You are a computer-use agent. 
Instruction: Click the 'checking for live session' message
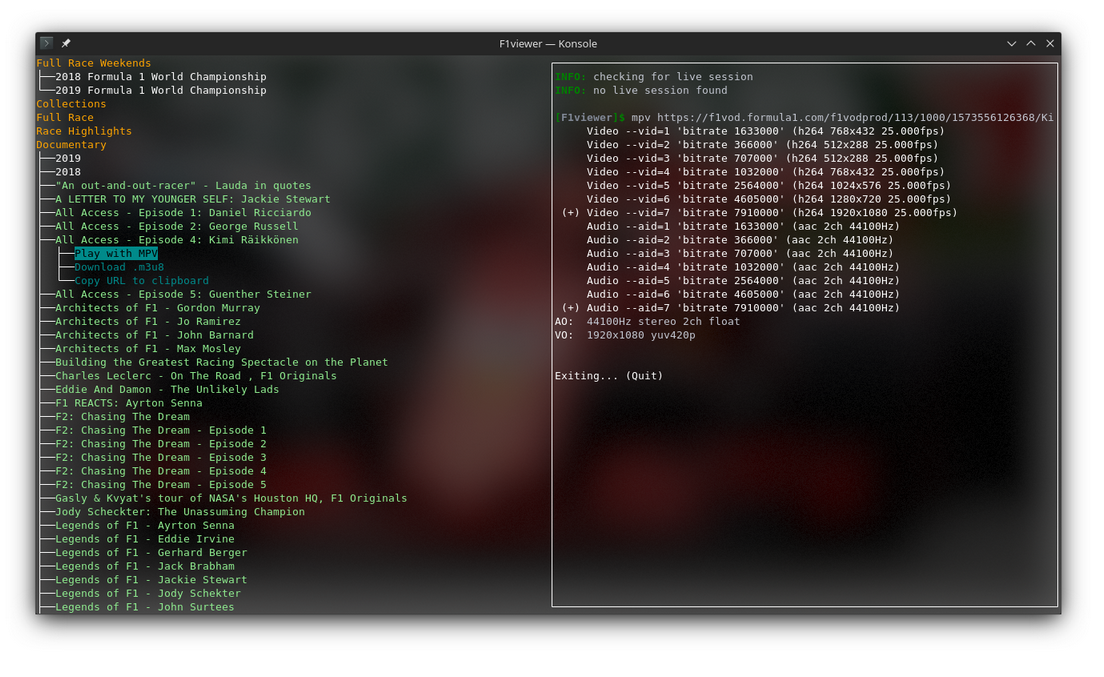coord(673,77)
